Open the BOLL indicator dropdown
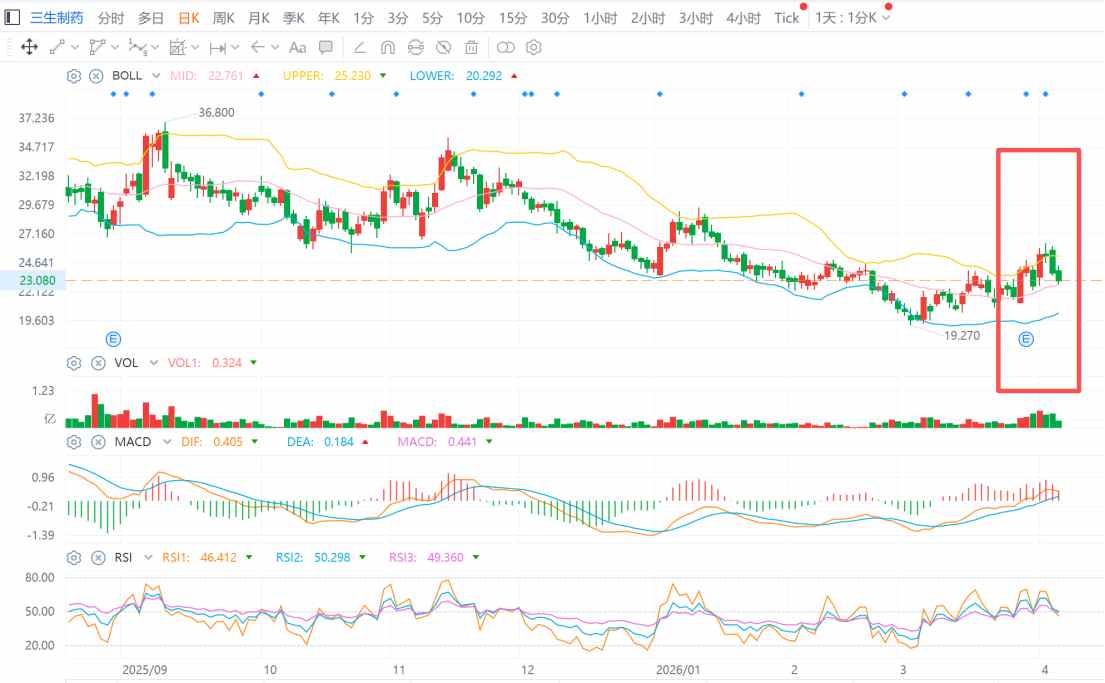 (156, 75)
